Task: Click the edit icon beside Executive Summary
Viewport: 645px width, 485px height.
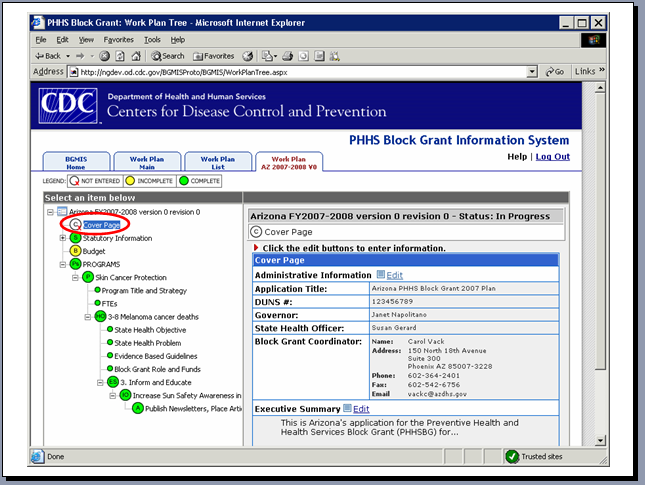Action: click(x=347, y=408)
